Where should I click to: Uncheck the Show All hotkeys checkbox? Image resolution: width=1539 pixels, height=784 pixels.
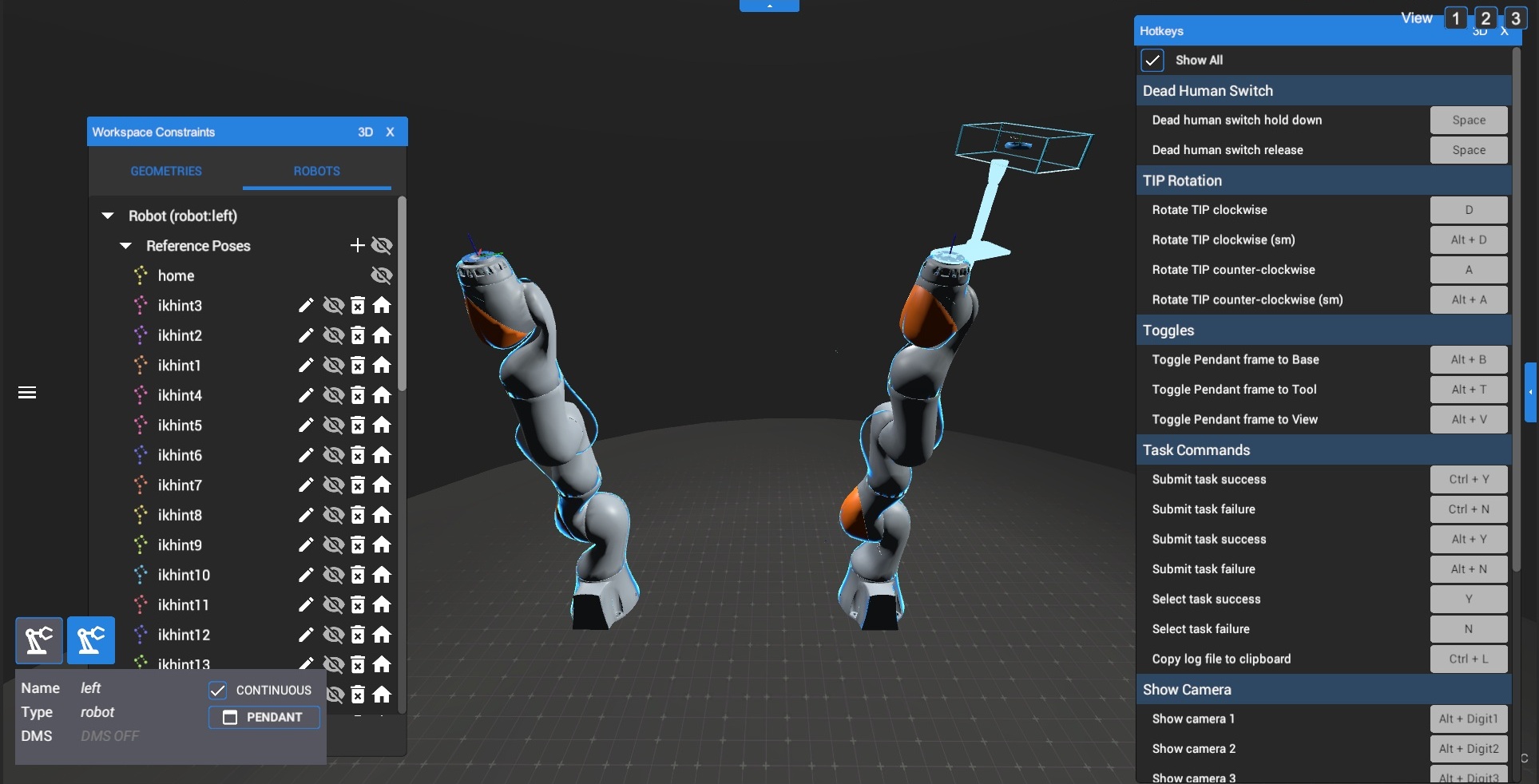(1152, 60)
